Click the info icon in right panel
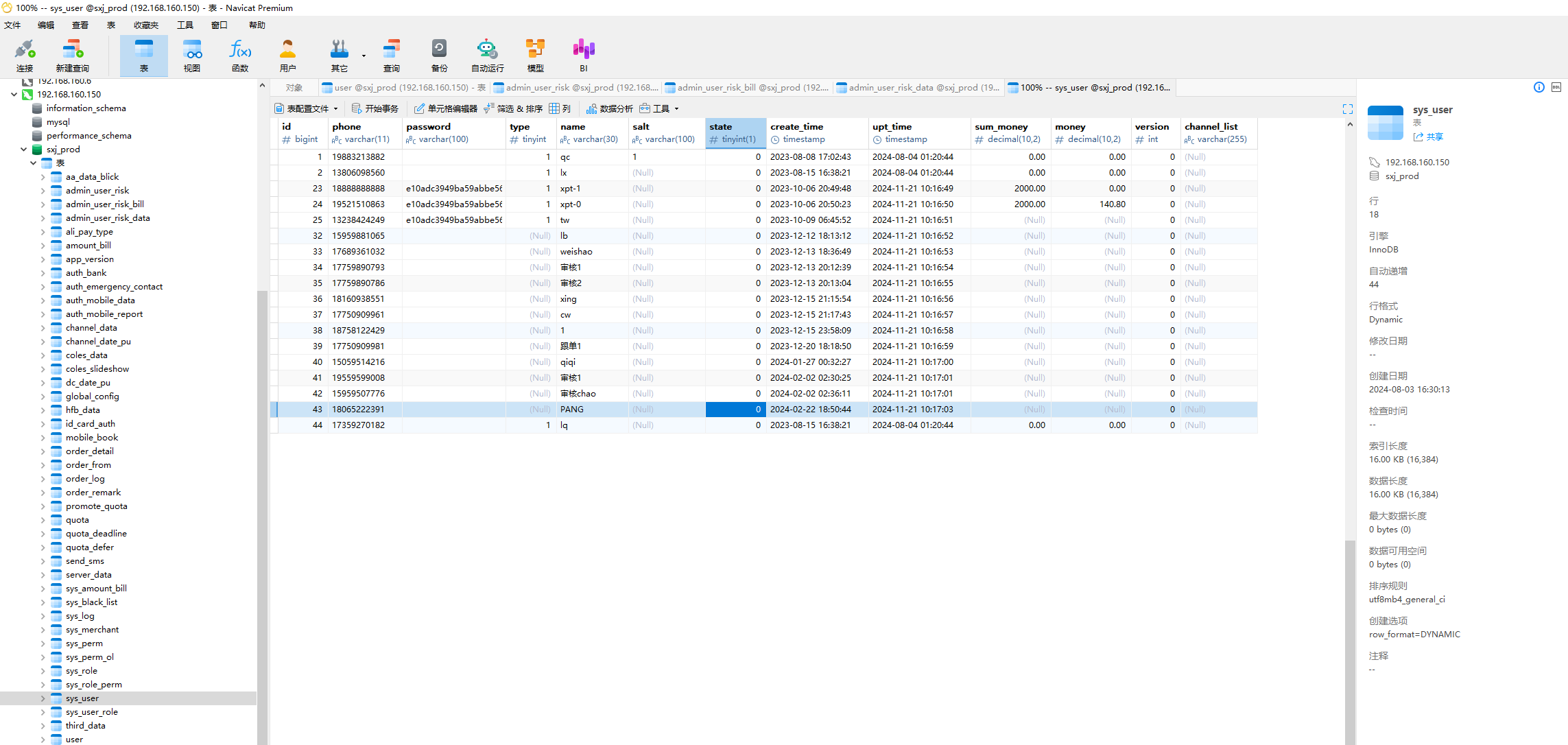The width and height of the screenshot is (1568, 745). [x=1539, y=87]
